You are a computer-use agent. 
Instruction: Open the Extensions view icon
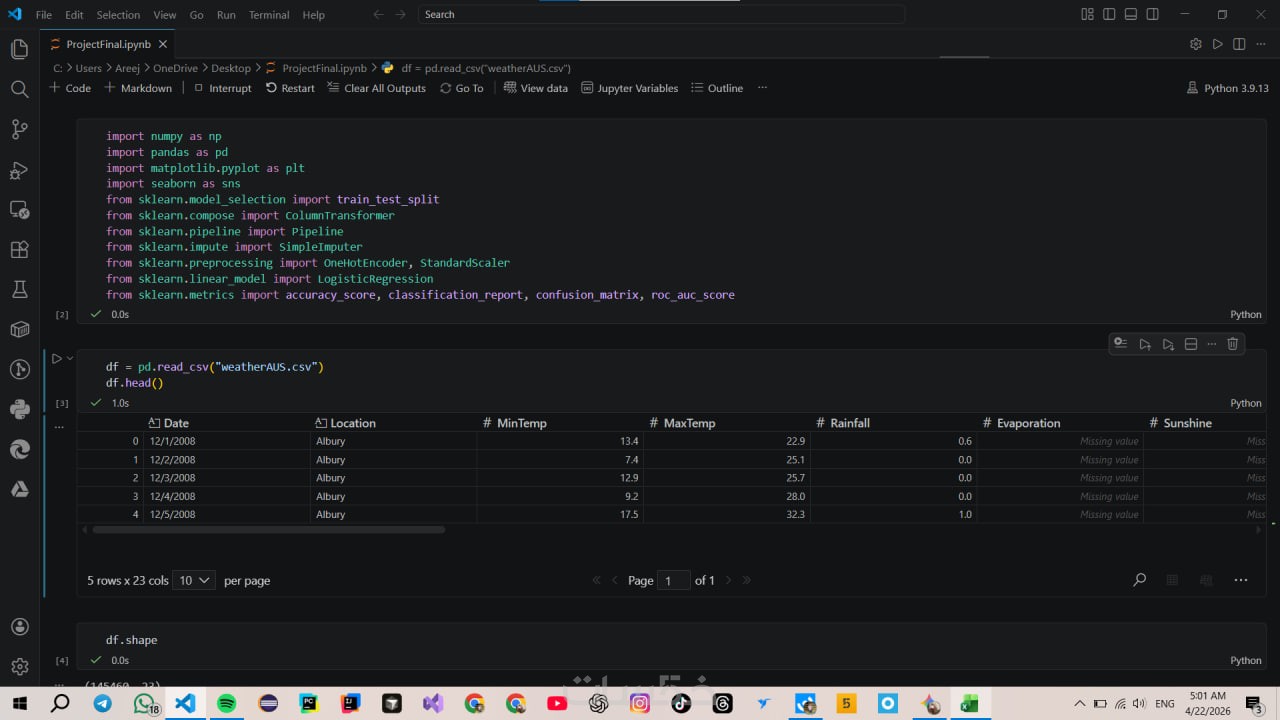19,249
